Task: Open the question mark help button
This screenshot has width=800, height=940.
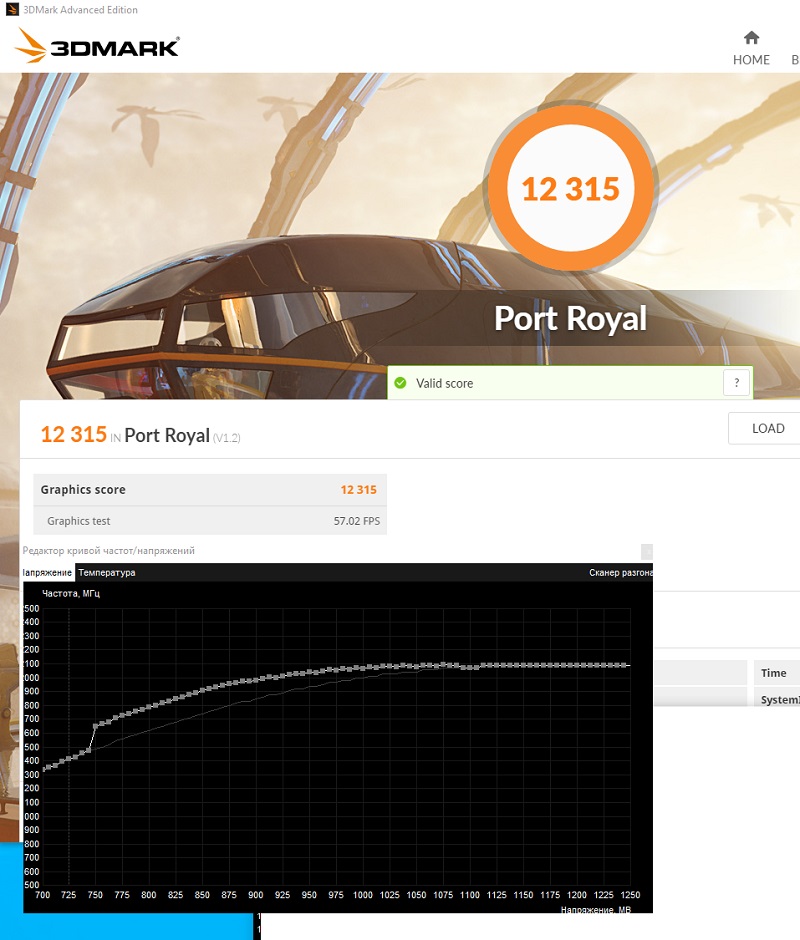Action: pyautogui.click(x=736, y=382)
